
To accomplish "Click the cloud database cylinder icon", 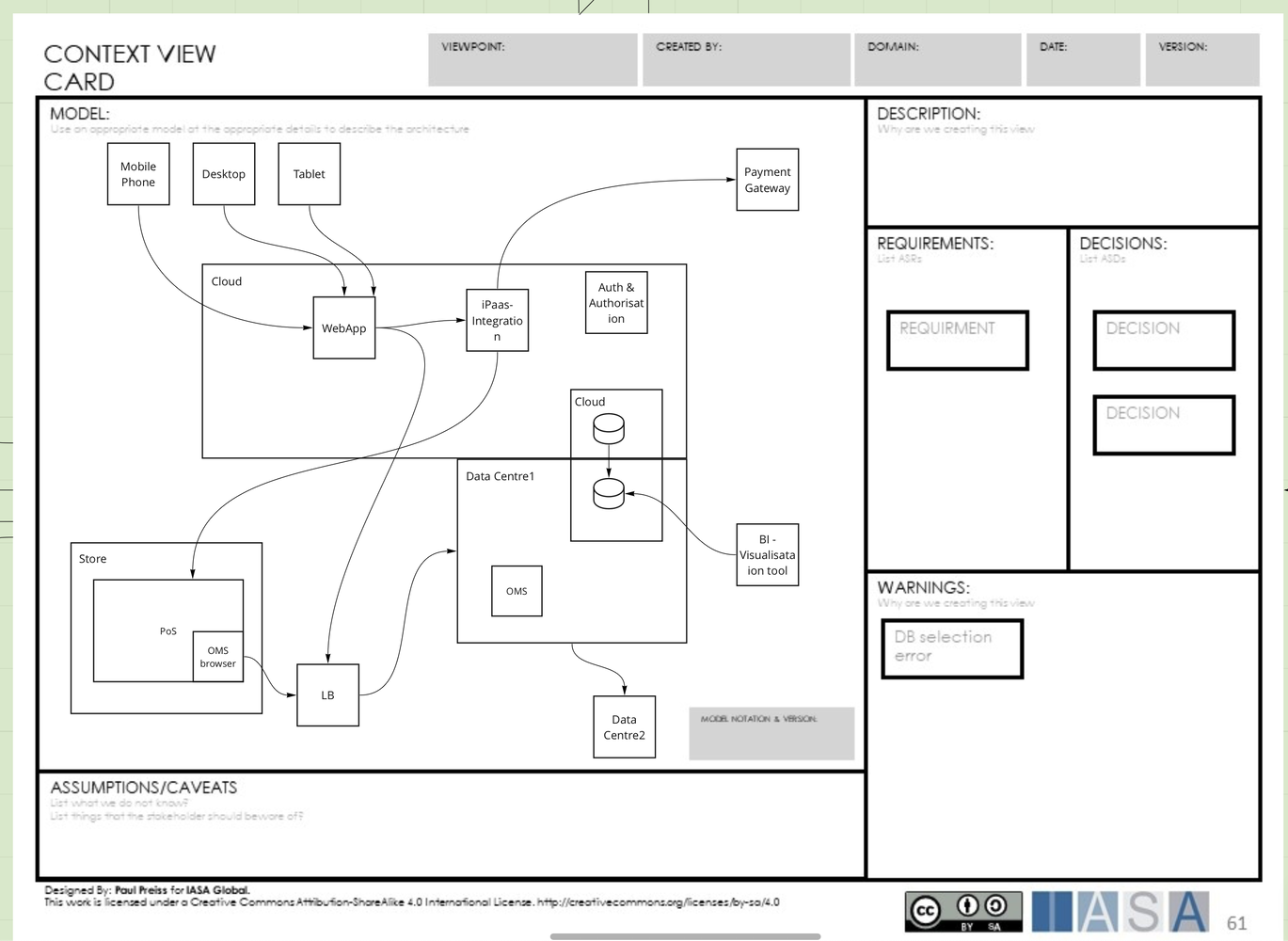I will tap(608, 429).
